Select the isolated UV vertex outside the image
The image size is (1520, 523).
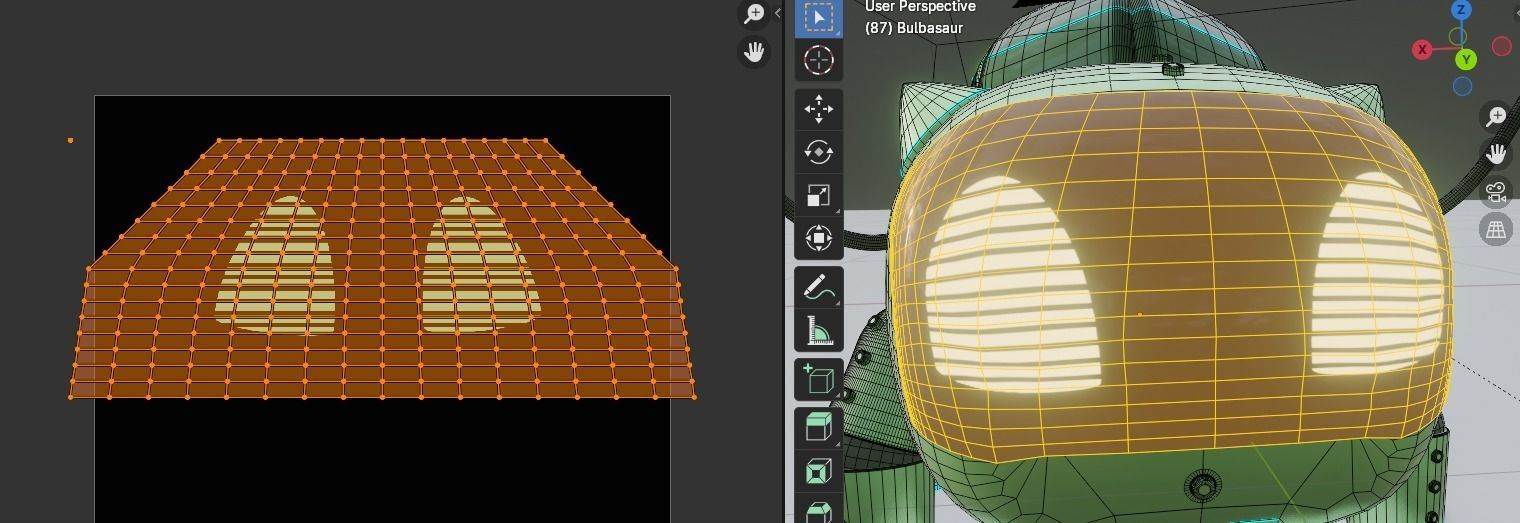tap(70, 140)
